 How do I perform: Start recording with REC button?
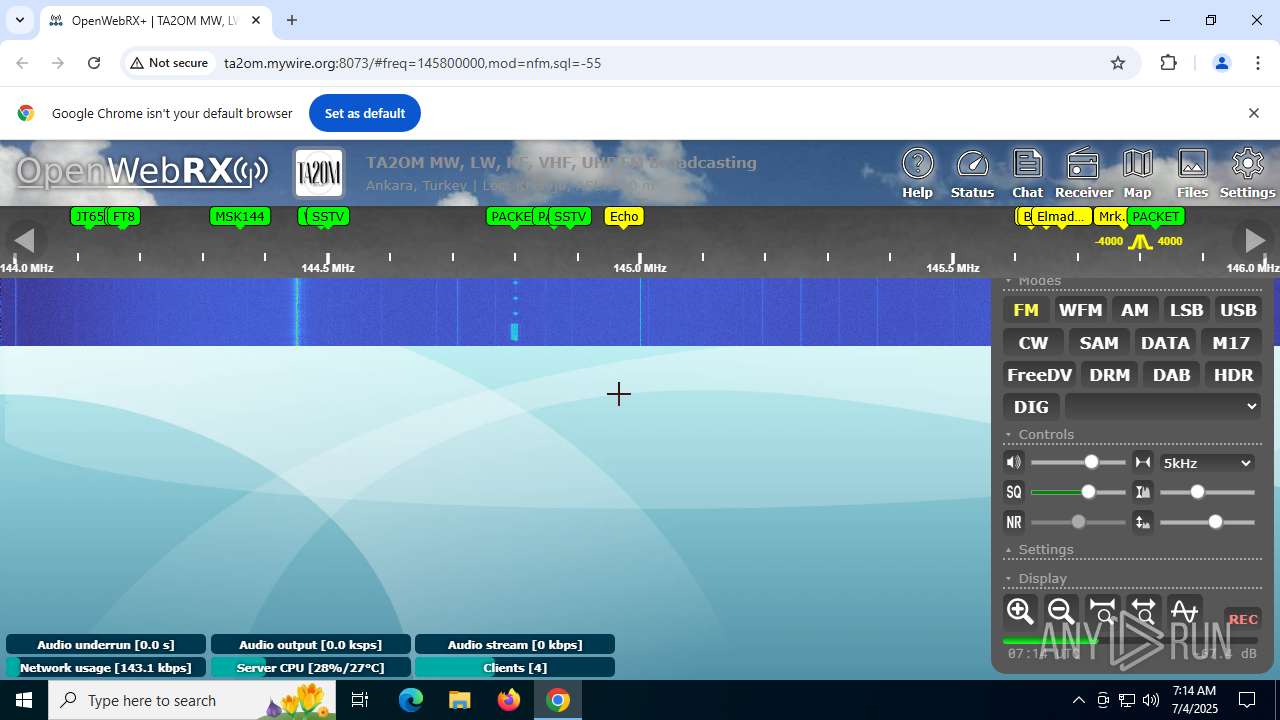click(x=1243, y=619)
